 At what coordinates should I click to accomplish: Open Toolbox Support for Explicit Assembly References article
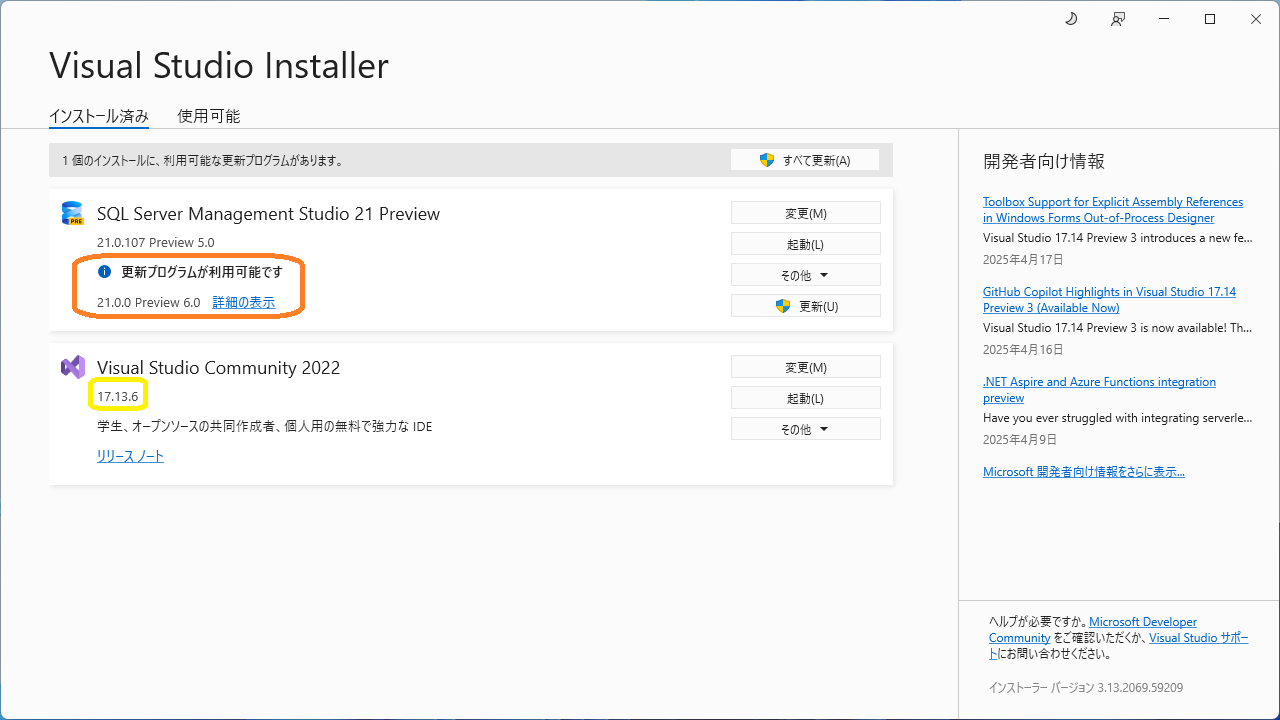(1113, 210)
